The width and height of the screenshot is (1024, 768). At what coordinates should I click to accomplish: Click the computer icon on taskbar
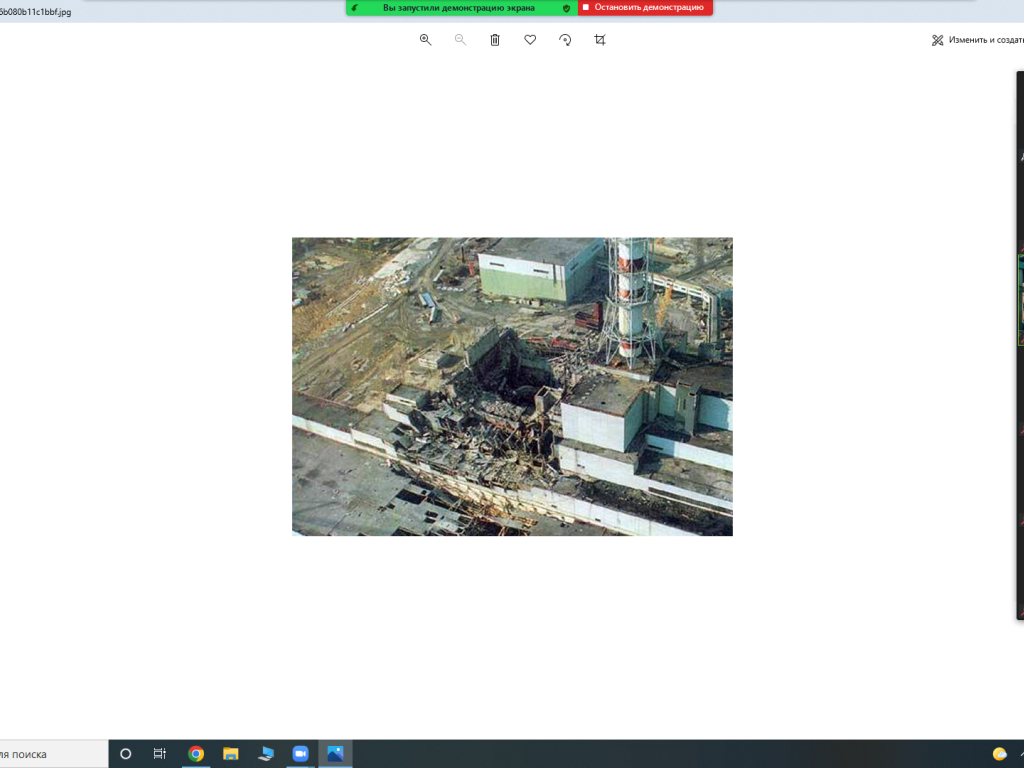(265, 754)
